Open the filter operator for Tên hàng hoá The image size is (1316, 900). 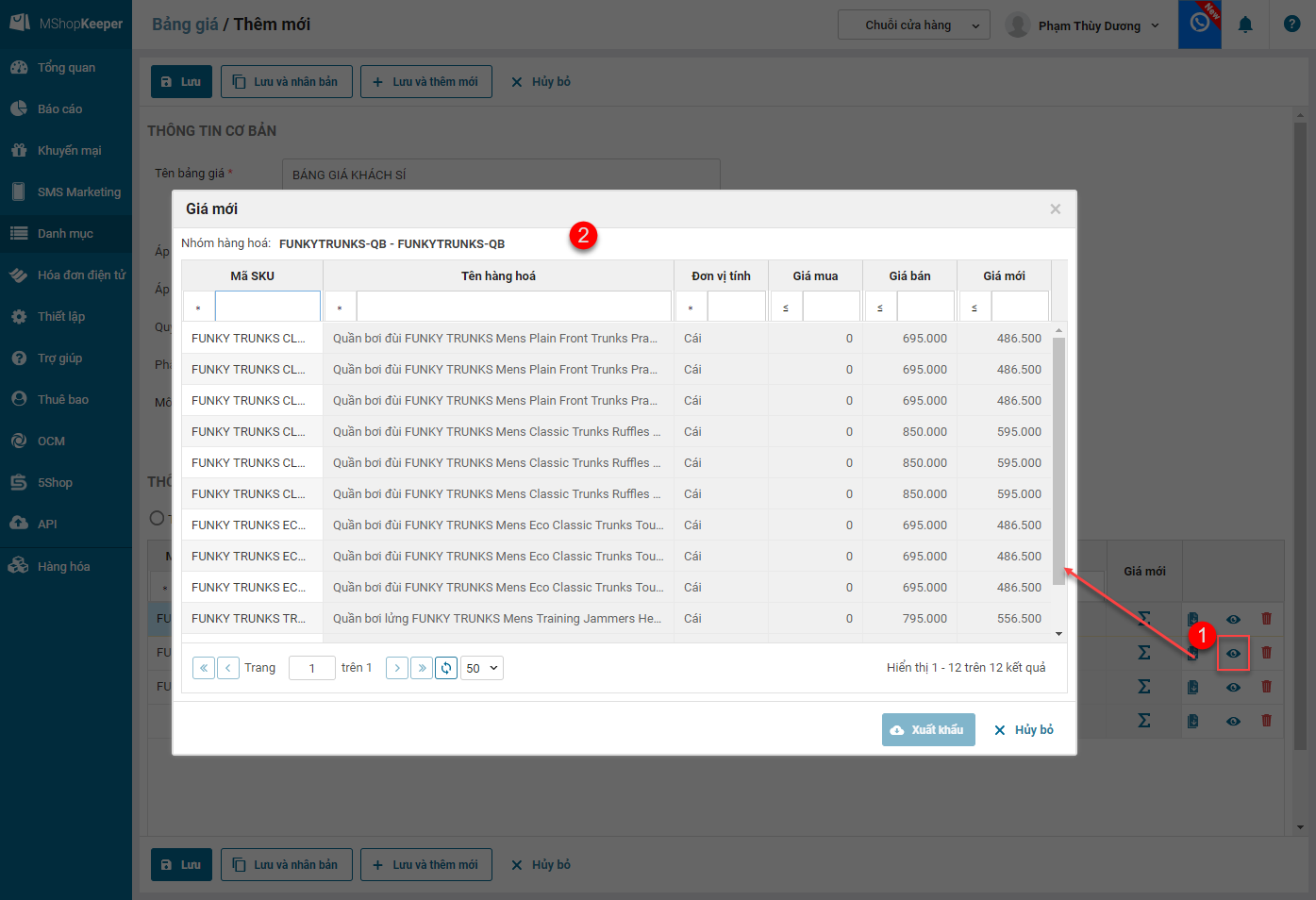[x=340, y=307]
